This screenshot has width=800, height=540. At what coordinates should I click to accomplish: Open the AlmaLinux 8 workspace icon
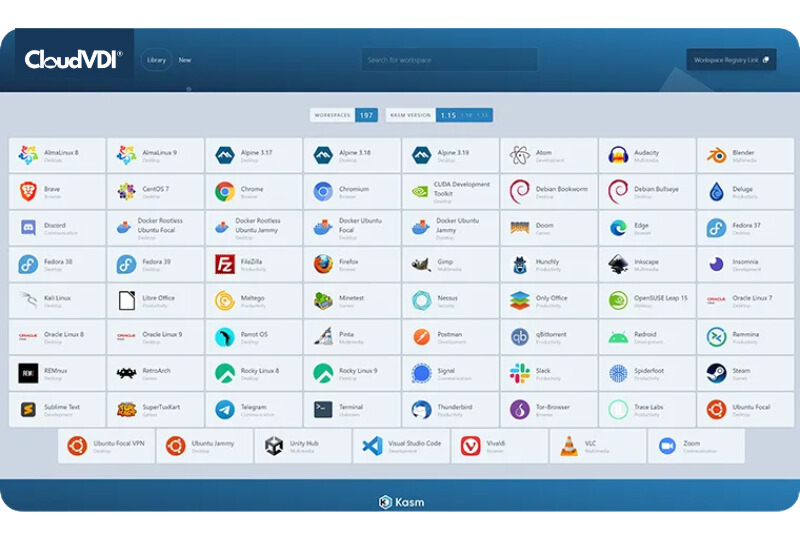(x=28, y=155)
